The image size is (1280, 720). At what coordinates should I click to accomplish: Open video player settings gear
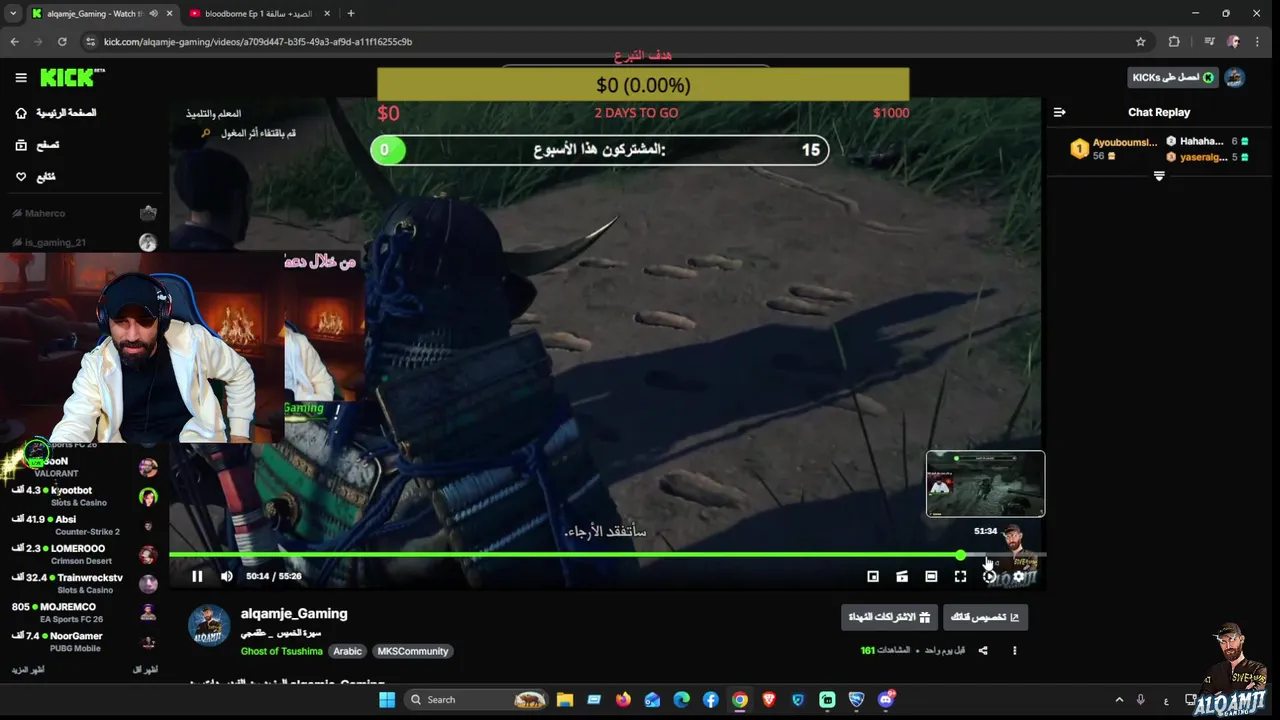1018,576
